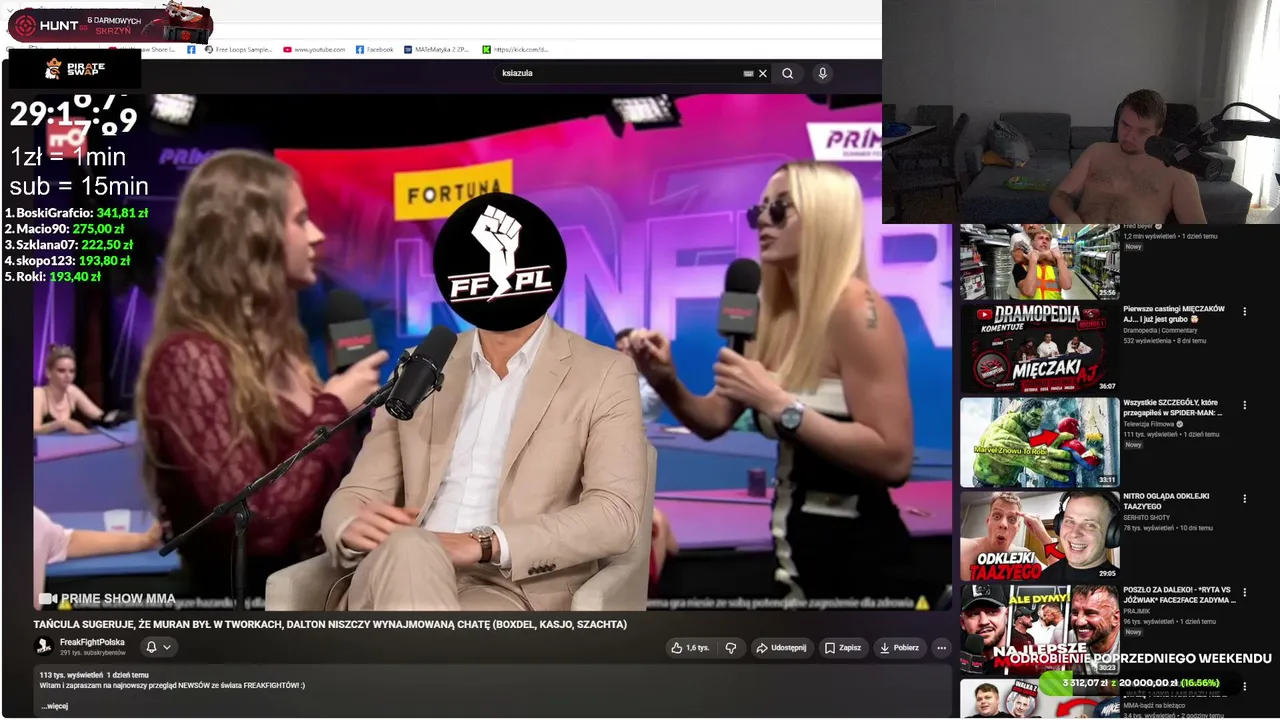Dislike the video with the thumbs-down icon
1280x720 pixels.
click(x=731, y=648)
